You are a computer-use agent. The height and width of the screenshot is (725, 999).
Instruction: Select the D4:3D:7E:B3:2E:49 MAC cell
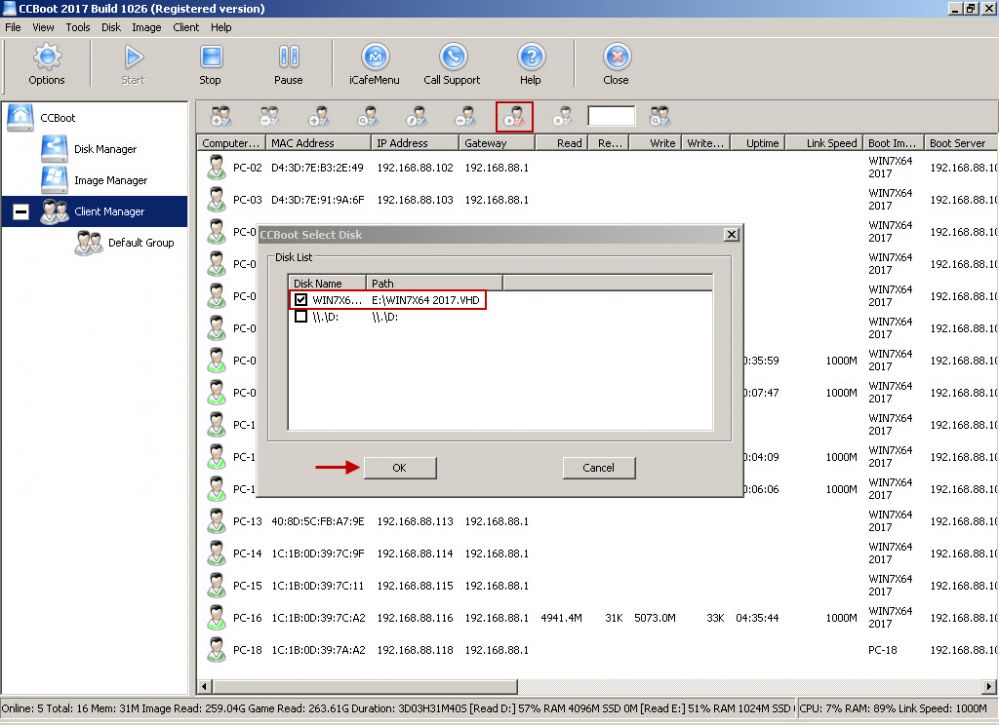317,168
